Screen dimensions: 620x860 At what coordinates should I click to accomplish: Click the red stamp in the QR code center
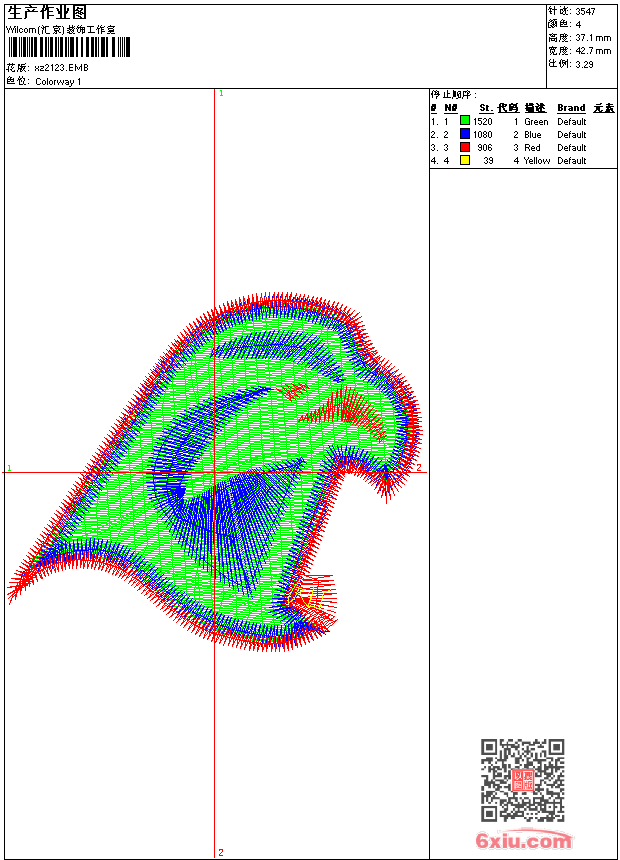click(x=522, y=780)
